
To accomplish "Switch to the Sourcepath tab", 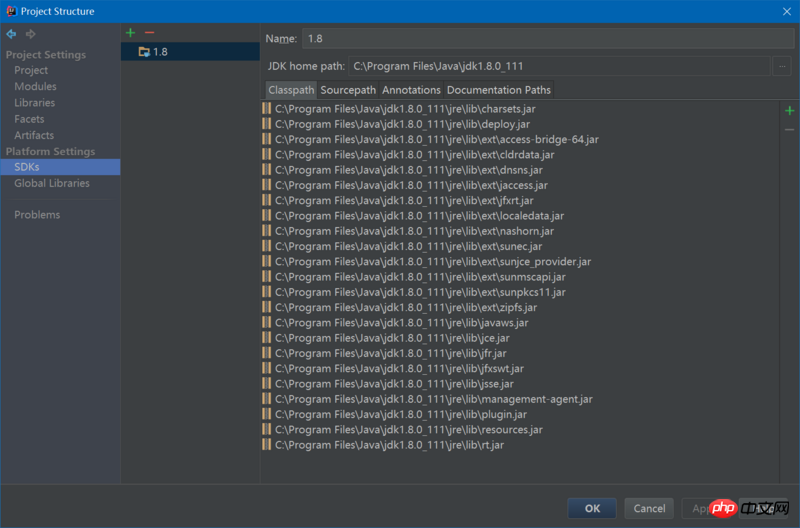I will pyautogui.click(x=348, y=90).
